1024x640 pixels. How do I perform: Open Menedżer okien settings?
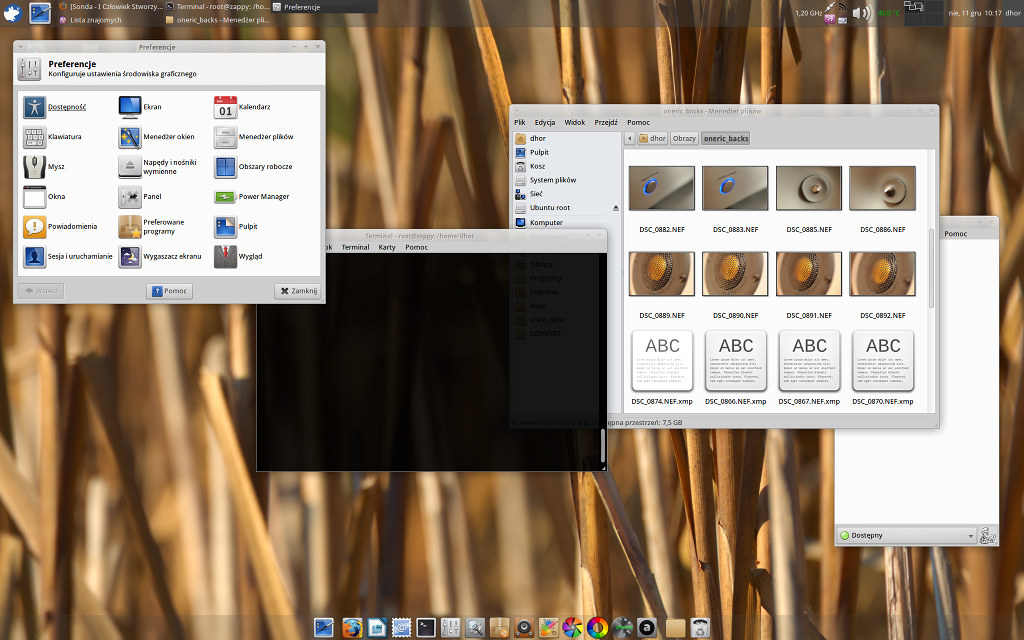tap(157, 137)
